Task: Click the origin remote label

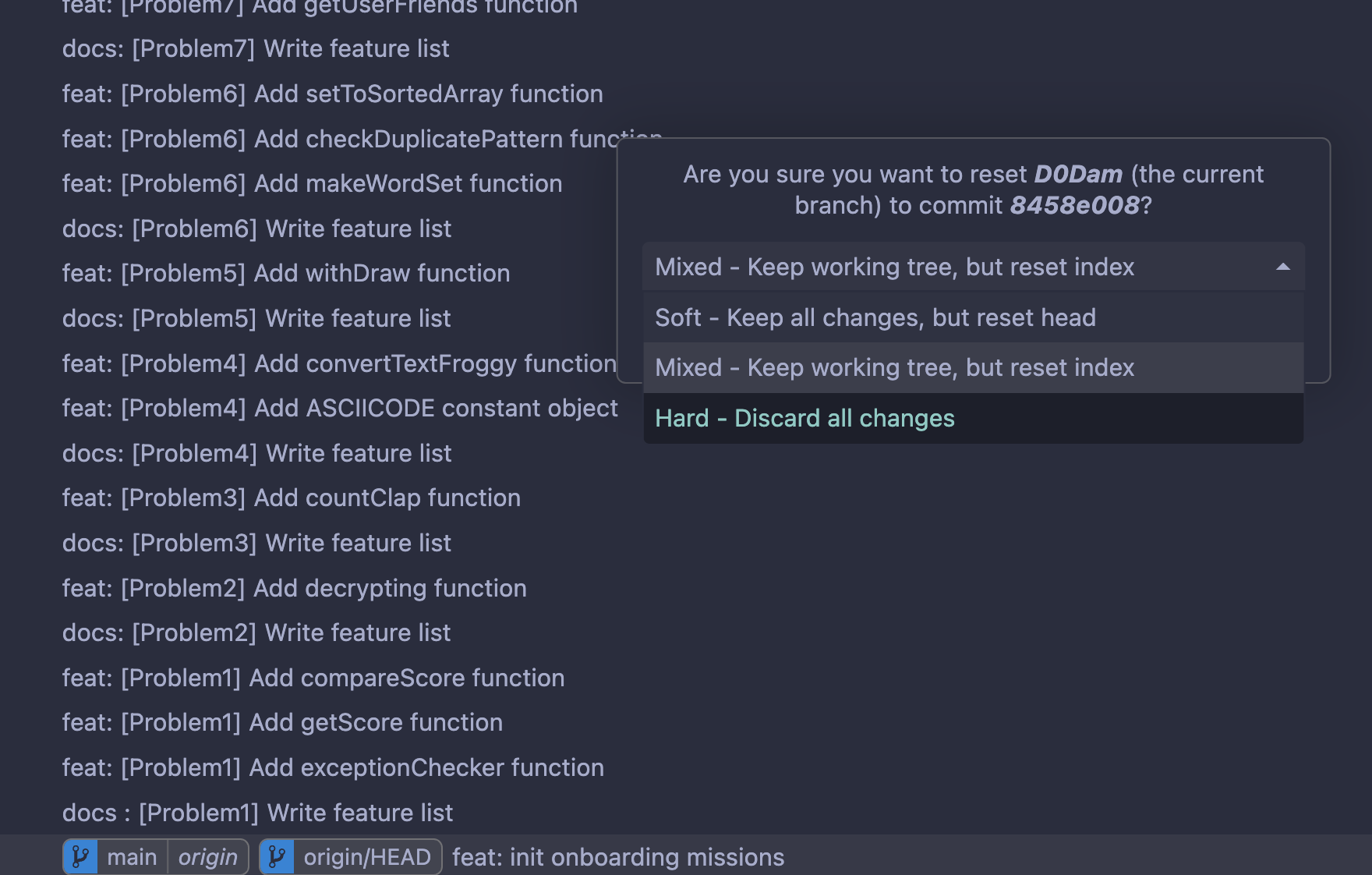Action: (x=207, y=857)
